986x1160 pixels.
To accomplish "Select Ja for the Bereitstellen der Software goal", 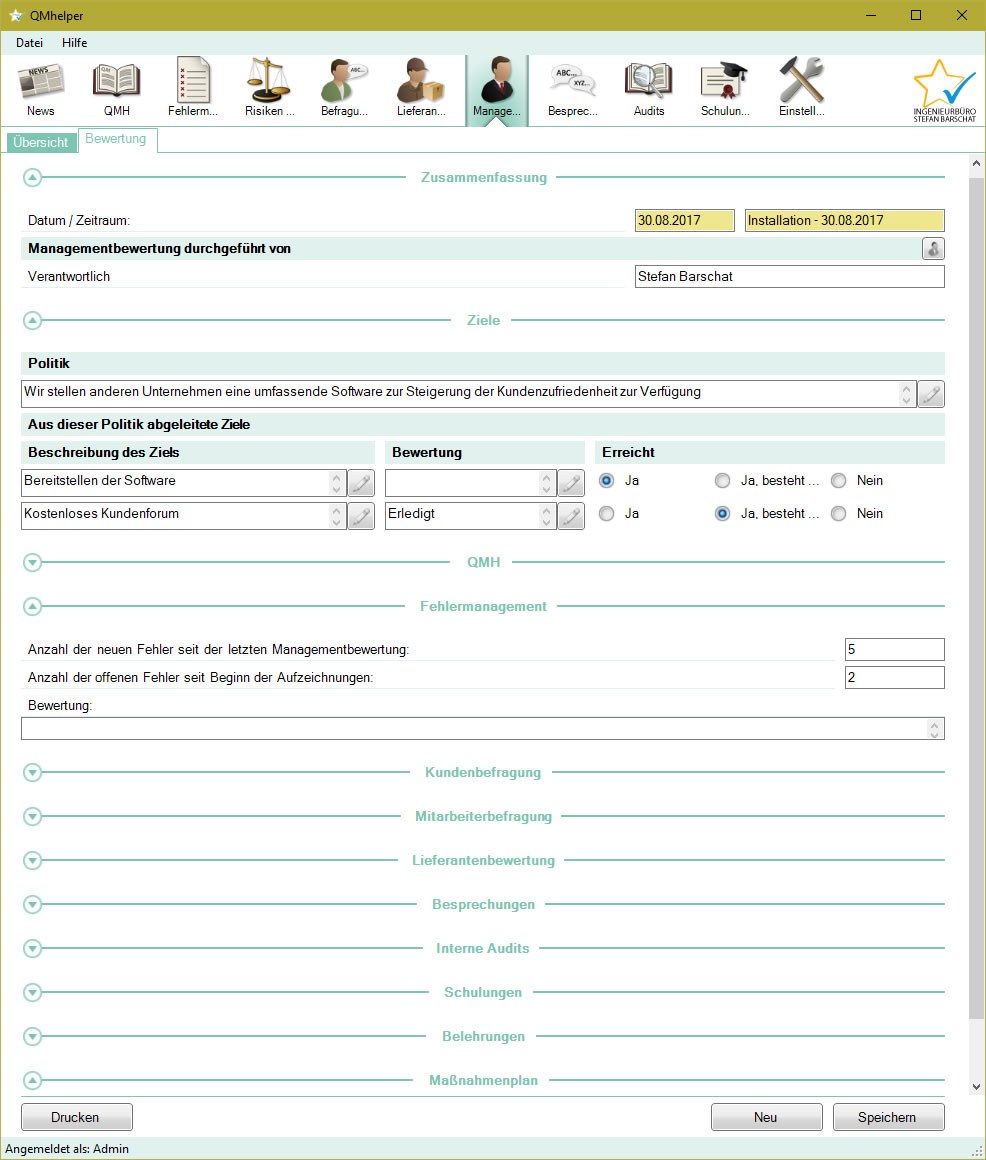I will tap(606, 480).
